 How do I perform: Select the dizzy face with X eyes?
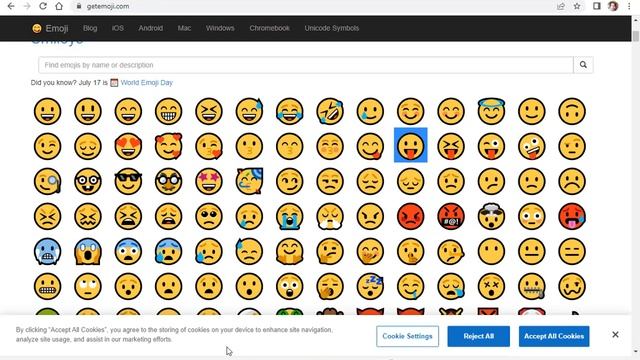pyautogui.click(x=491, y=286)
